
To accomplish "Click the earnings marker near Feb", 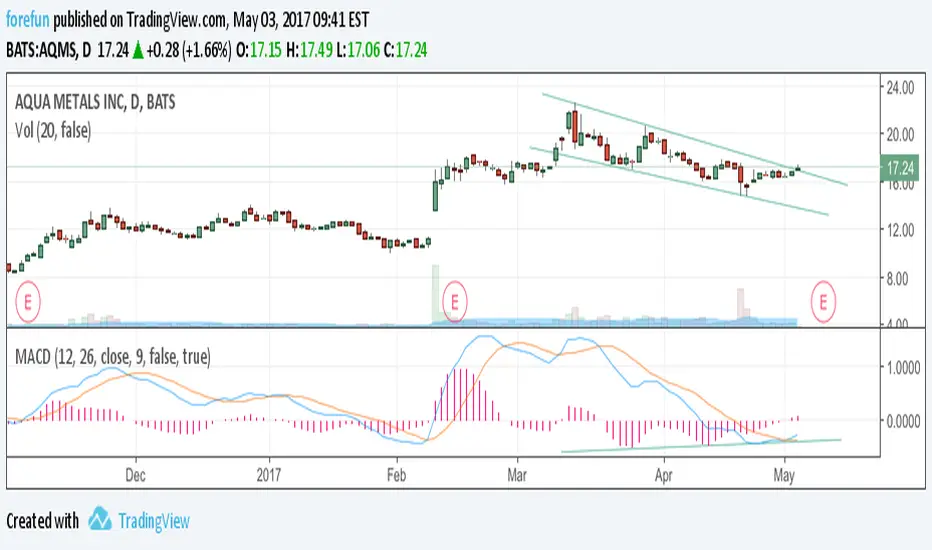I will pos(455,302).
